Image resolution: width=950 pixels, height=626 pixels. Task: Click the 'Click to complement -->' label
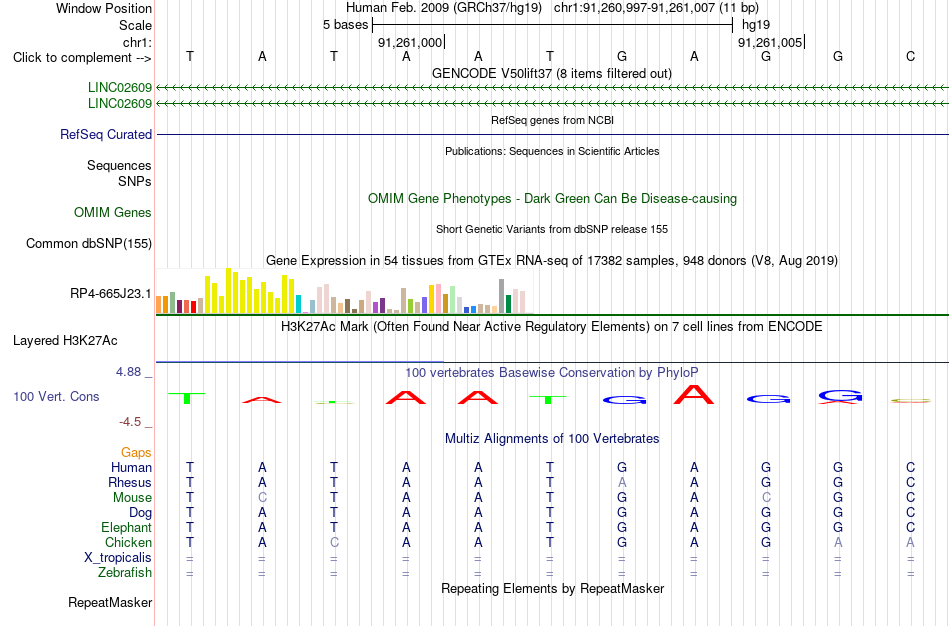point(82,58)
